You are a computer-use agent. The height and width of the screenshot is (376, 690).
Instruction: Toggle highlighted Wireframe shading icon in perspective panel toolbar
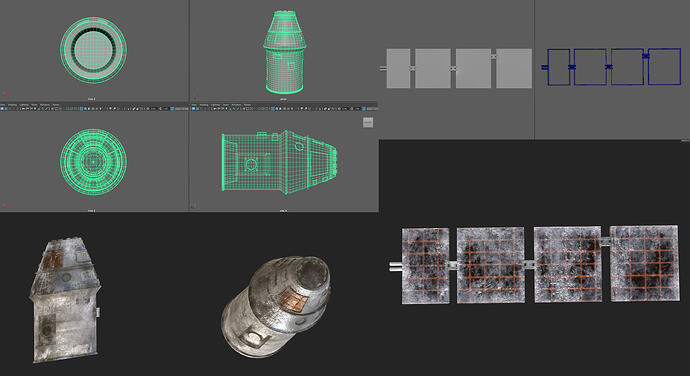pyautogui.click(x=272, y=109)
